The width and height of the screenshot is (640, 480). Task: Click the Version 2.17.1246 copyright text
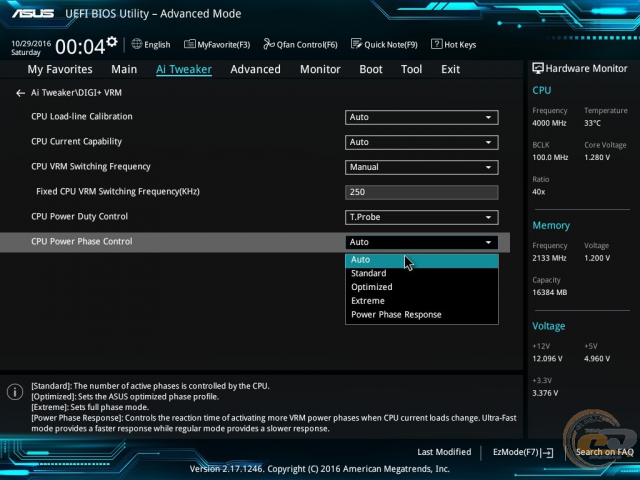click(x=320, y=469)
